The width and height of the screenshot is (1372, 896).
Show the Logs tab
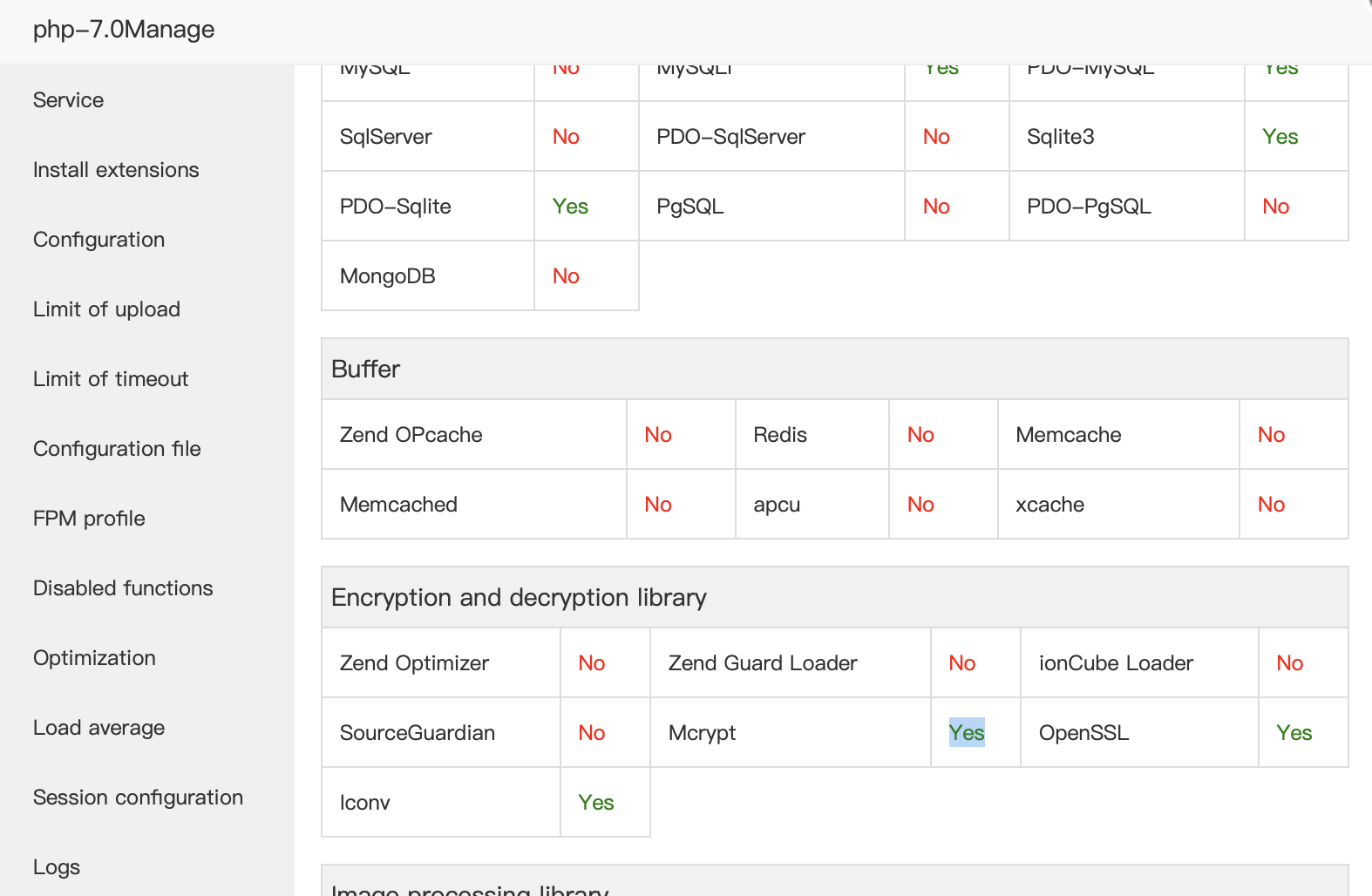point(57,867)
